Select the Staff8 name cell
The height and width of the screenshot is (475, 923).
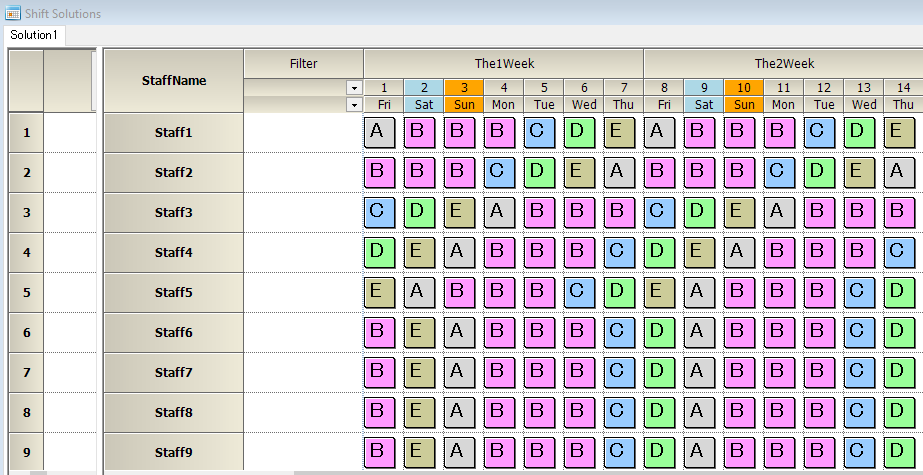173,413
